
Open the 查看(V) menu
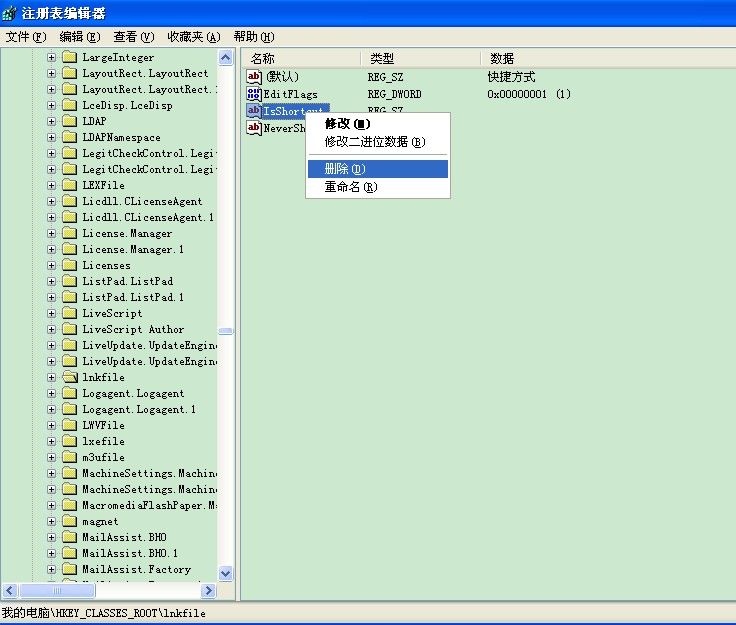tap(134, 37)
